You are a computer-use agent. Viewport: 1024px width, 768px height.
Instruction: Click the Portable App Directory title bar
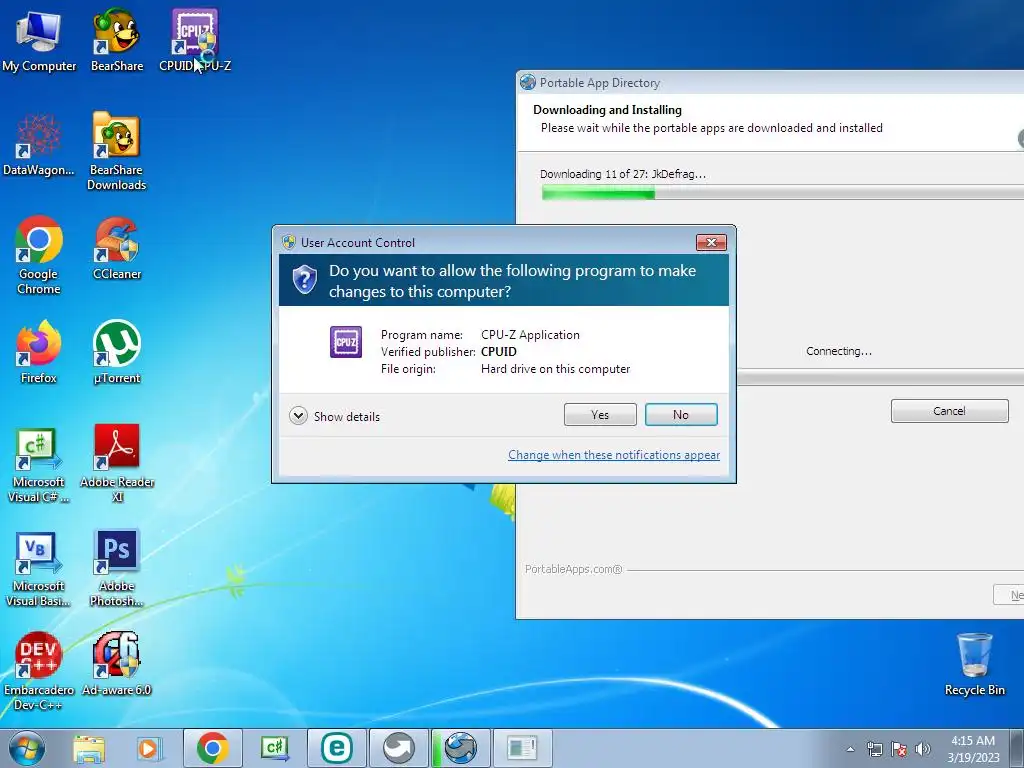coord(771,82)
